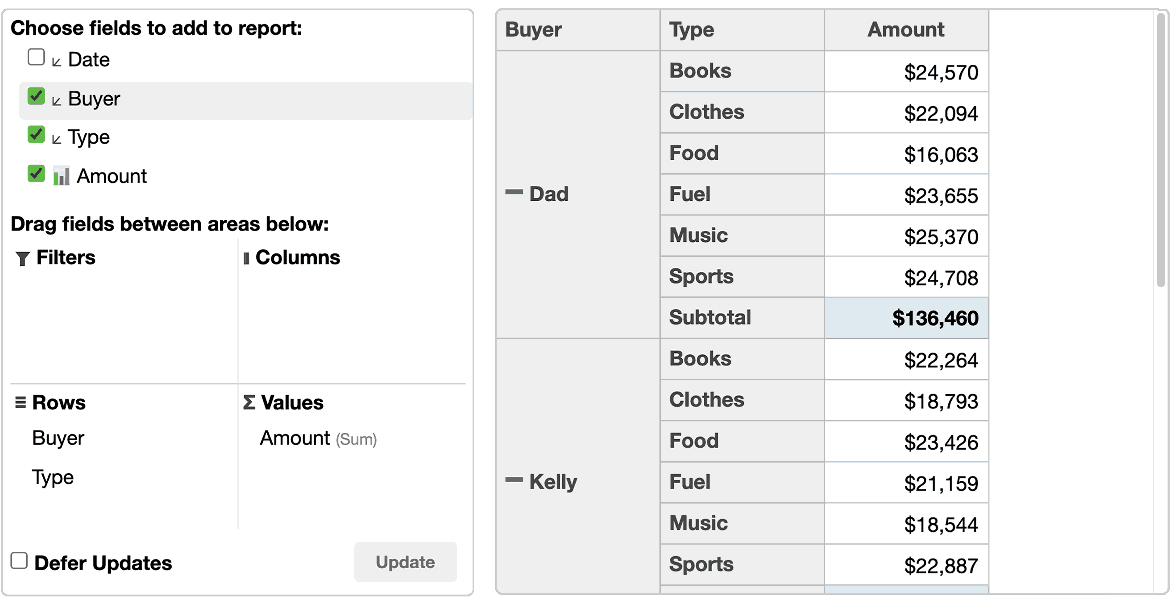This screenshot has width=1170, height=600.
Task: Click the dimension arrow icon beside Type field
Action: coord(56,139)
